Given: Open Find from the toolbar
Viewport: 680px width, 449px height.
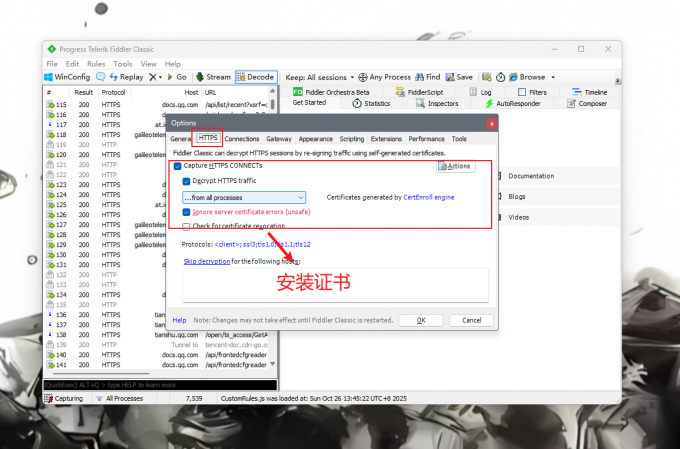Looking at the screenshot, I should [427, 77].
